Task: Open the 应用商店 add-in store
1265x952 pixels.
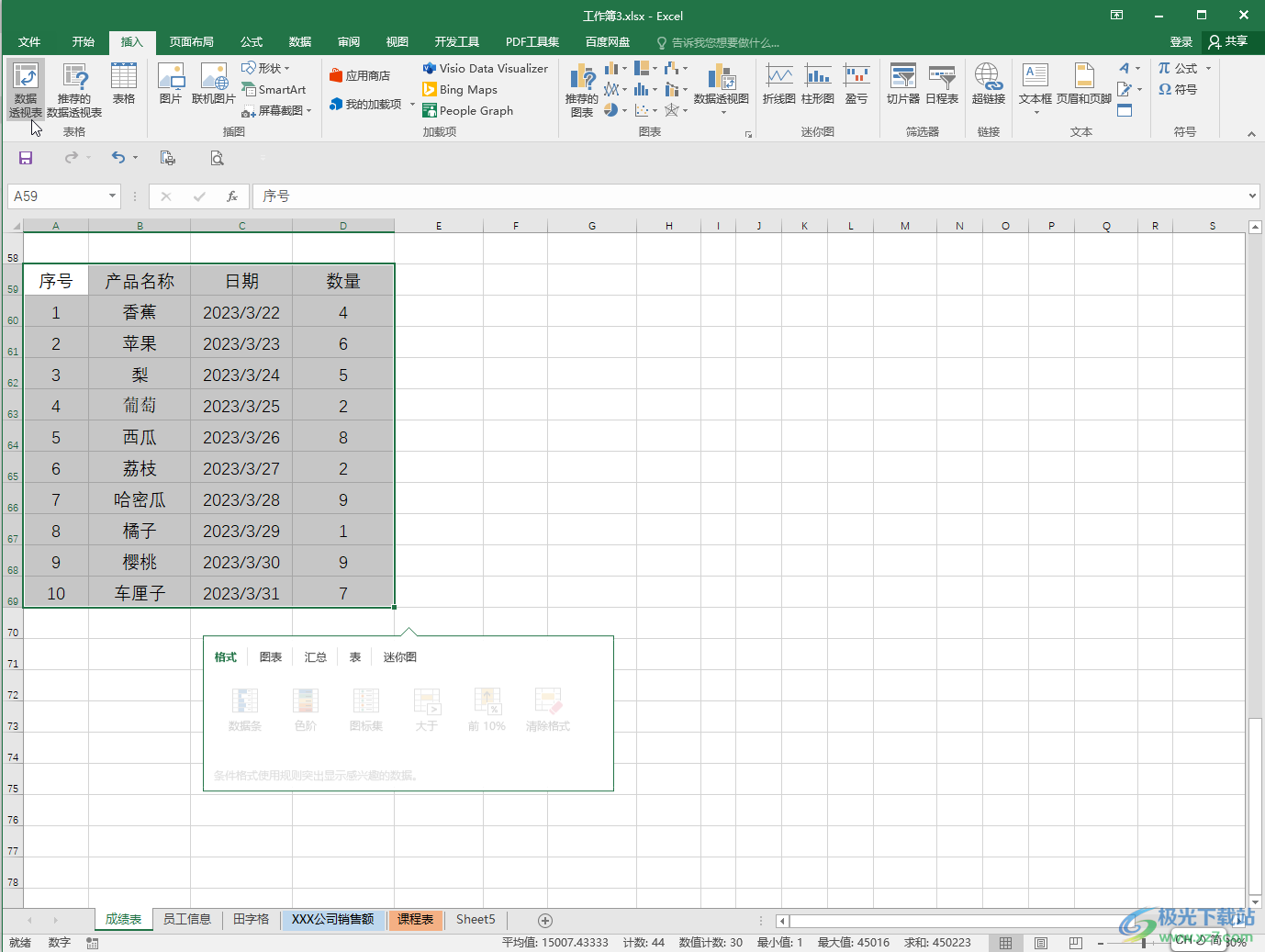Action: tap(360, 76)
